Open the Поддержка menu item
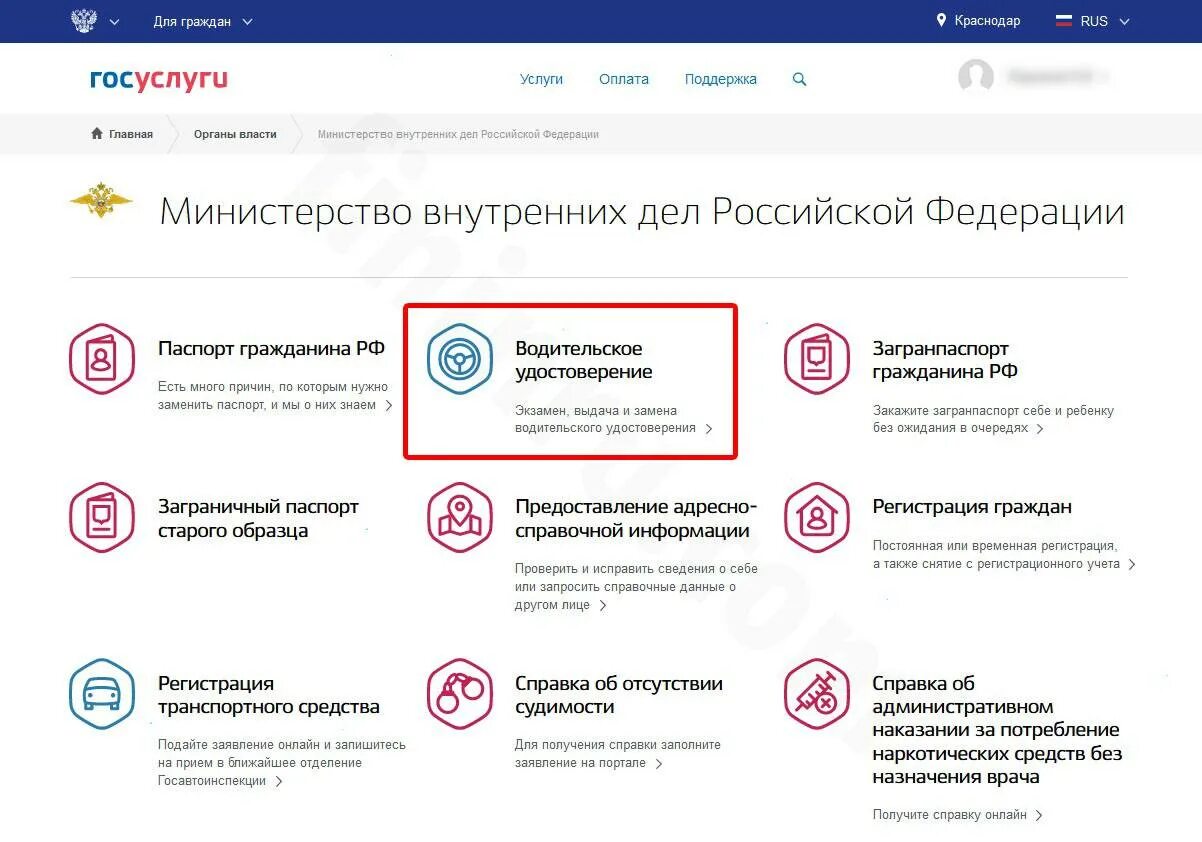Viewport: 1202px width, 842px height. [720, 79]
